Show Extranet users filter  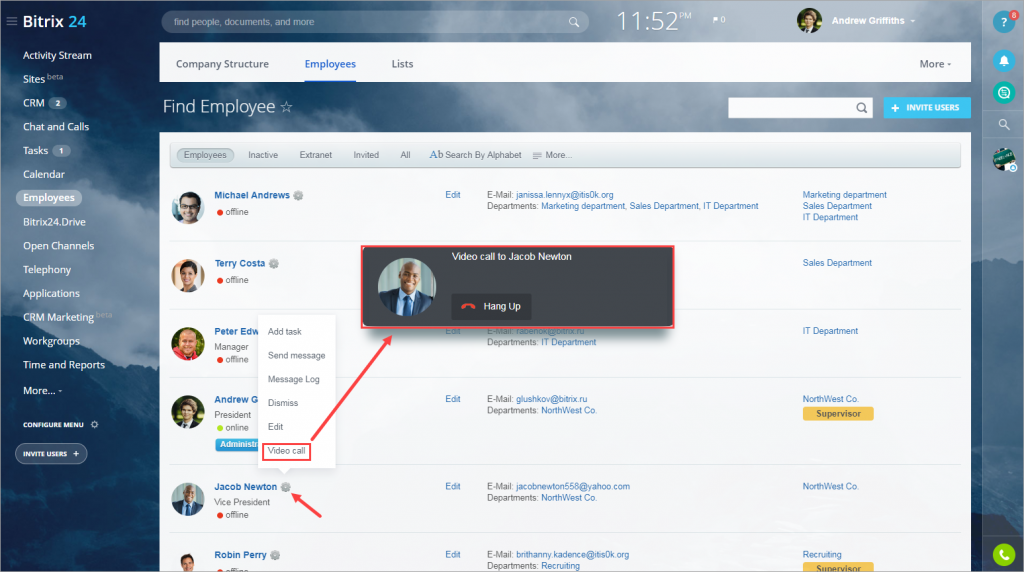pyautogui.click(x=315, y=155)
